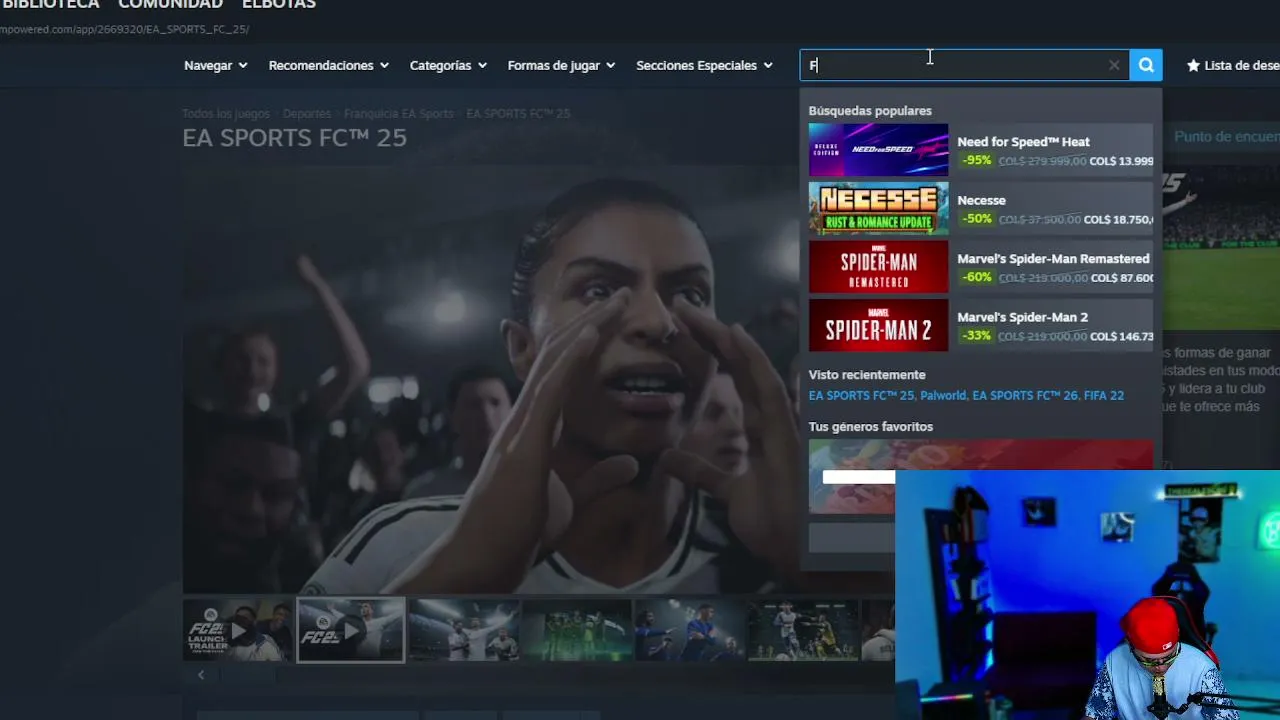This screenshot has height=720, width=1280.
Task: Open the Recomendaciones dropdown
Action: 328,65
